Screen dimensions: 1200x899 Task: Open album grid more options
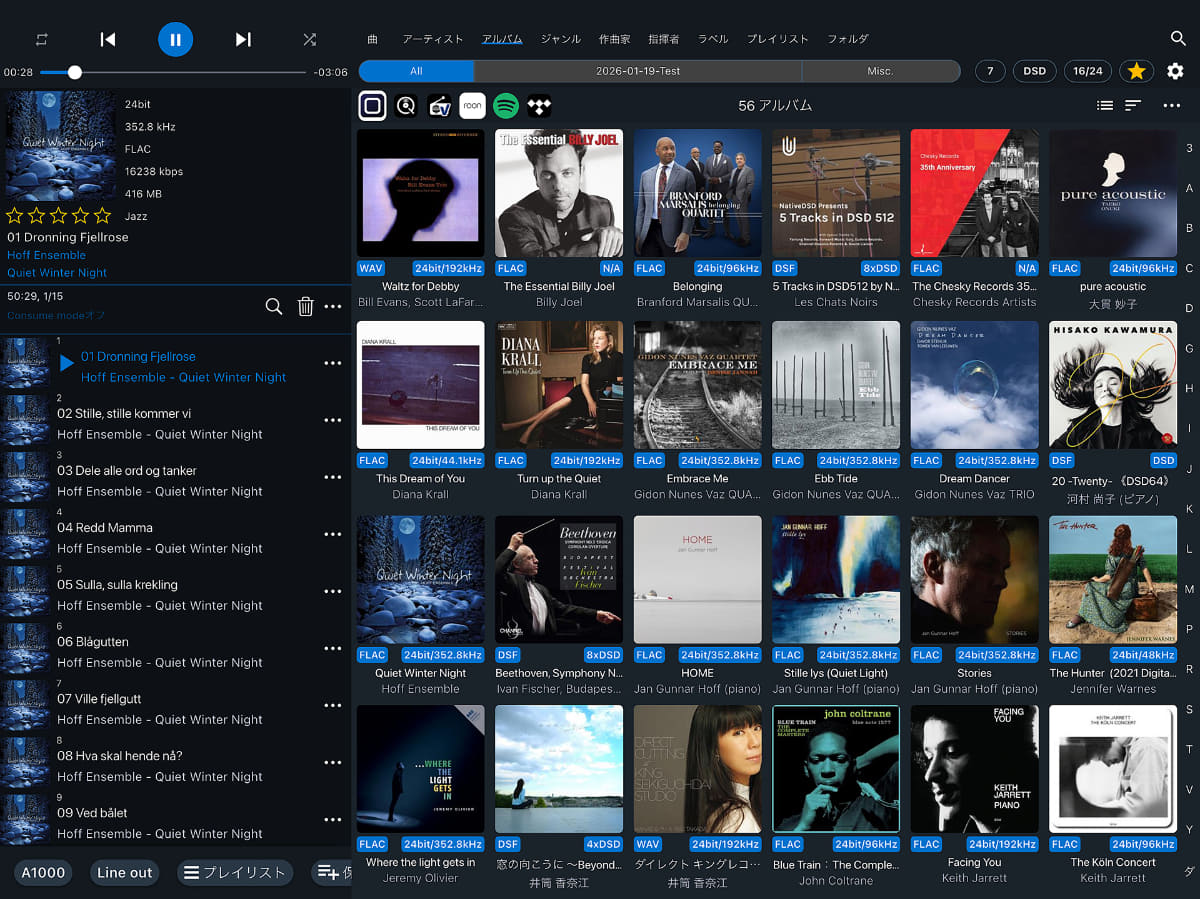pyautogui.click(x=1171, y=105)
